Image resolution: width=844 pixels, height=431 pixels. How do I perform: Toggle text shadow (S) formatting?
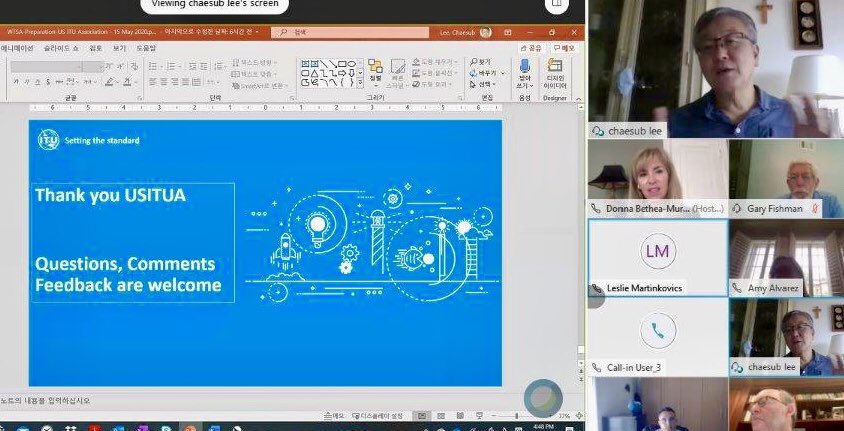(x=48, y=82)
